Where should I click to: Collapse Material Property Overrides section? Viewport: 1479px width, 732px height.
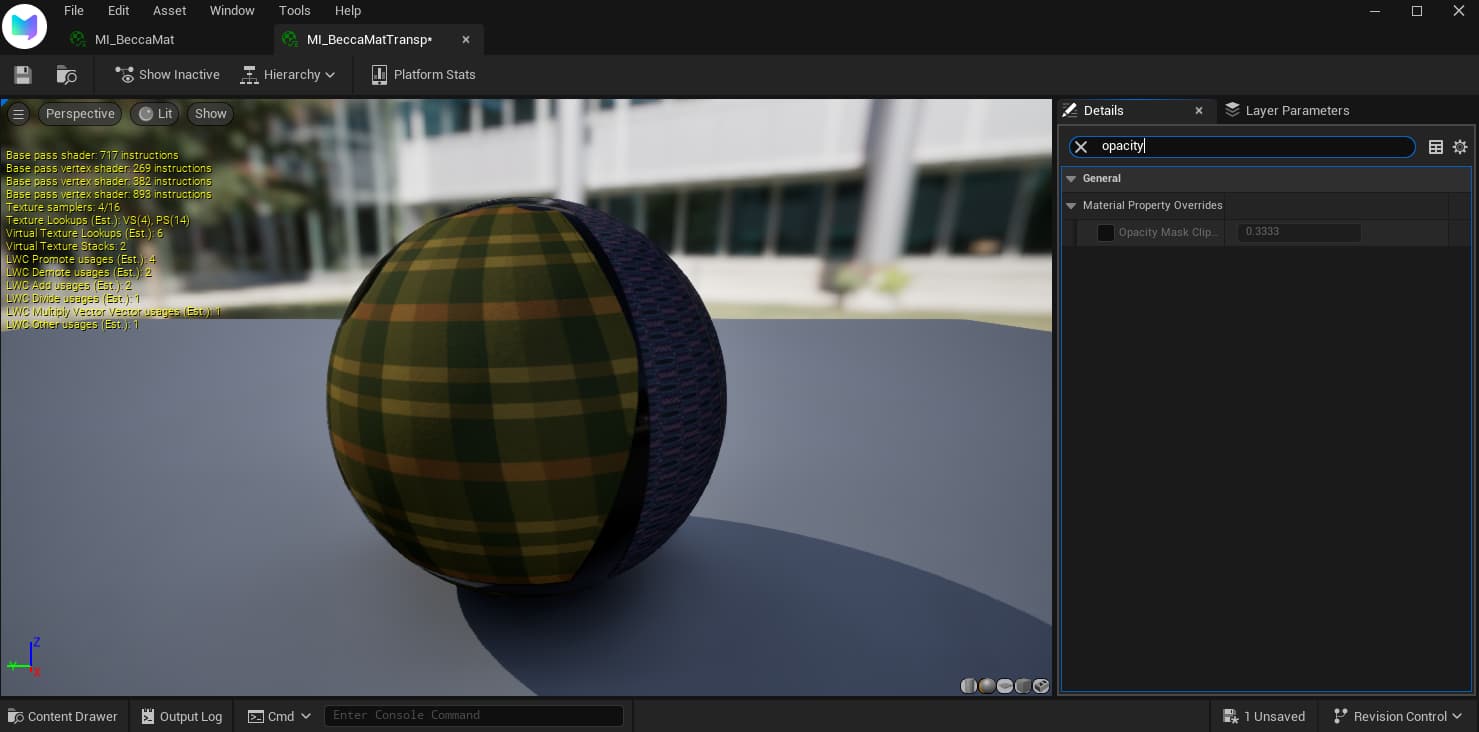coord(1071,206)
